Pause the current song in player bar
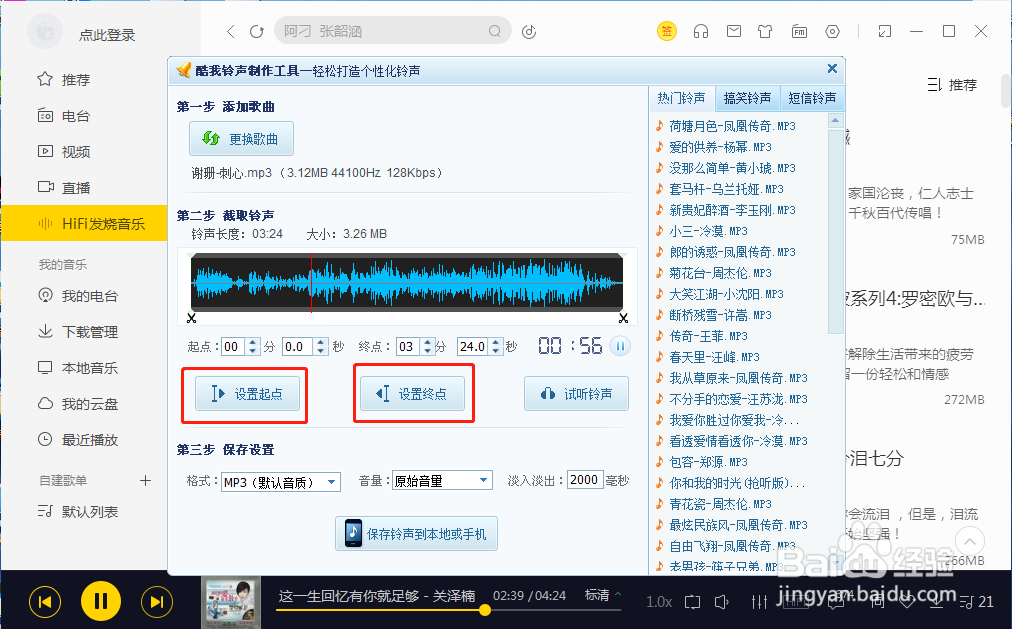Screen dimensions: 1012x629 click(101, 601)
